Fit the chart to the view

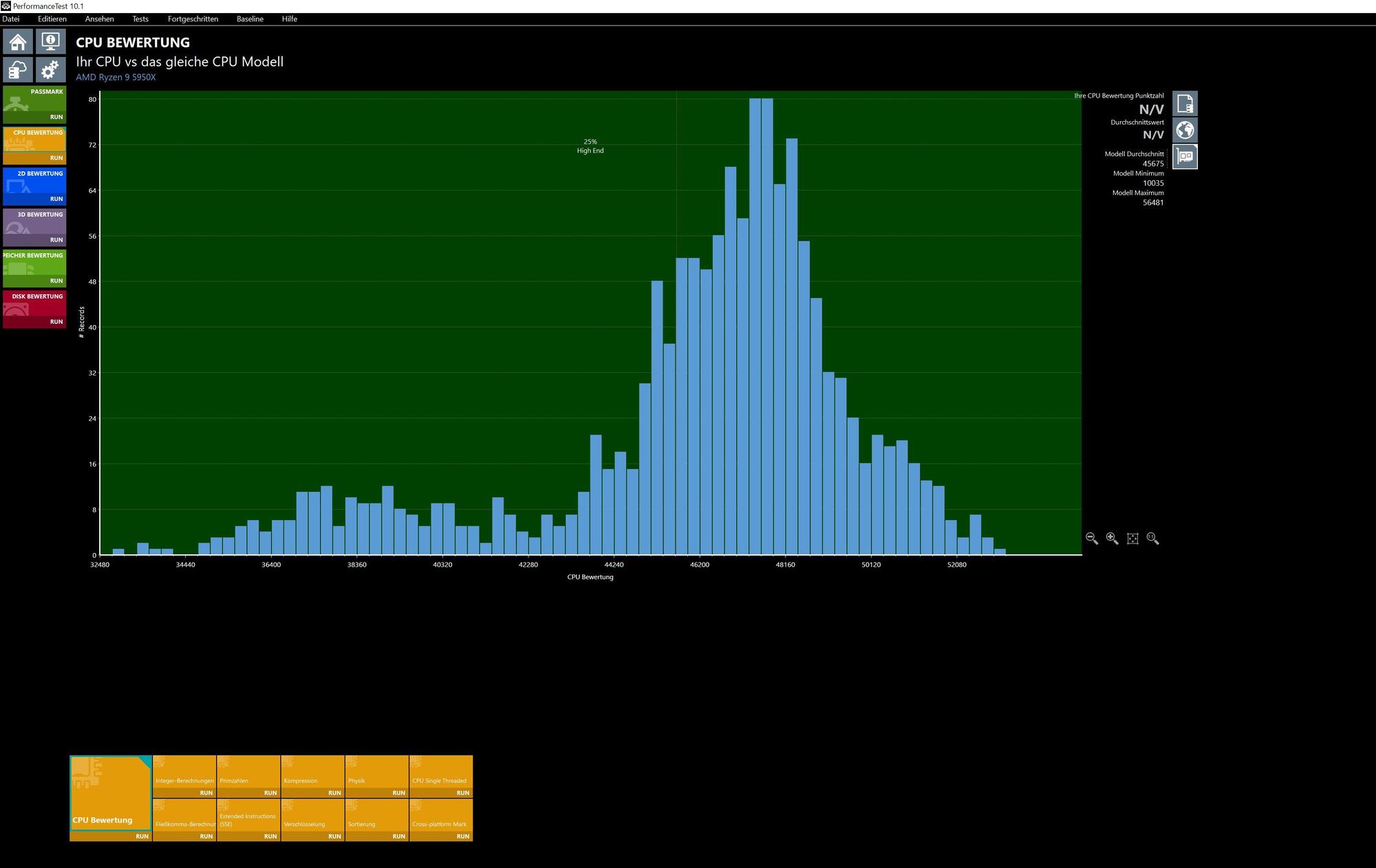pyautogui.click(x=1132, y=539)
